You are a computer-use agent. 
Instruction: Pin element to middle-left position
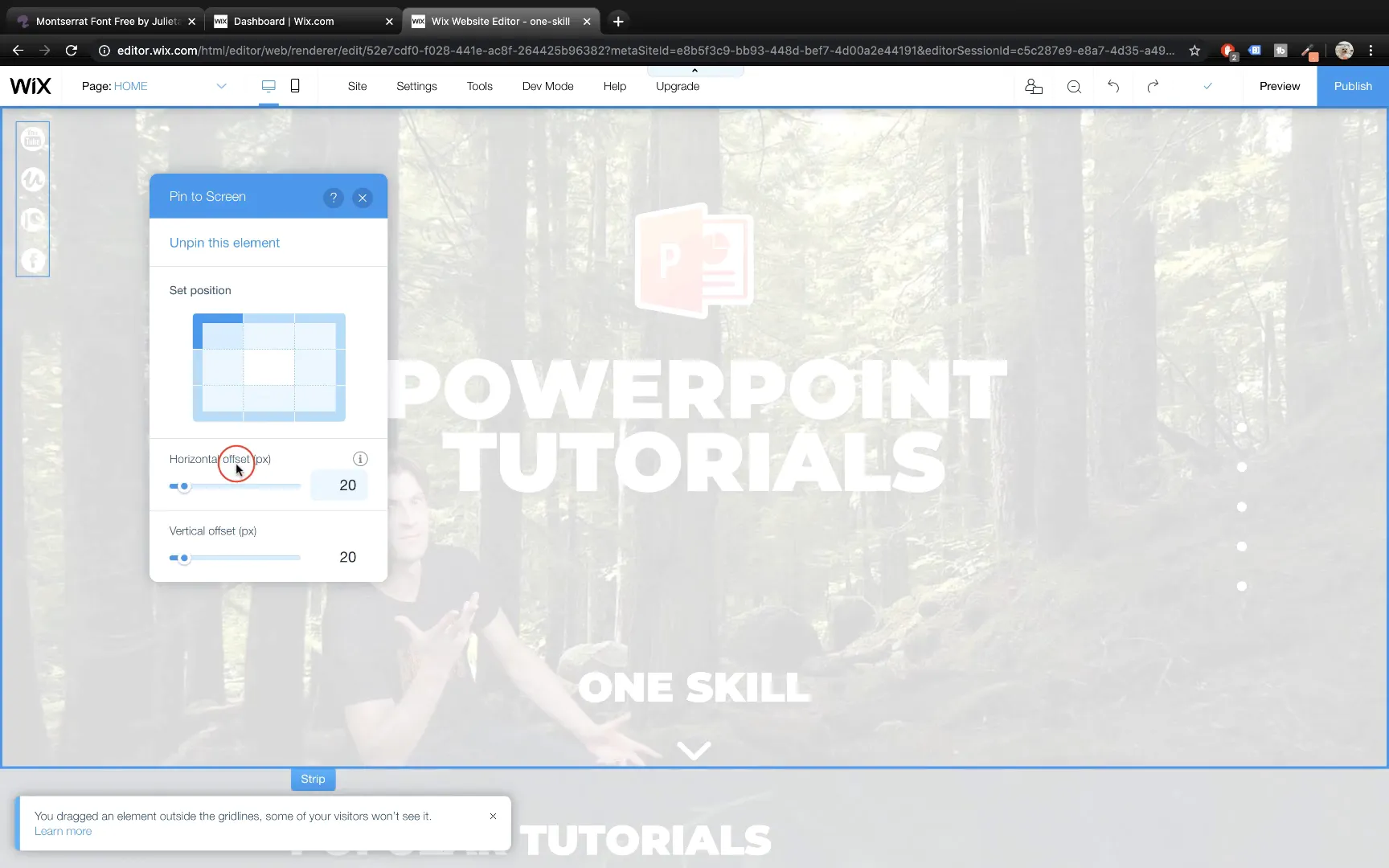tap(218, 367)
